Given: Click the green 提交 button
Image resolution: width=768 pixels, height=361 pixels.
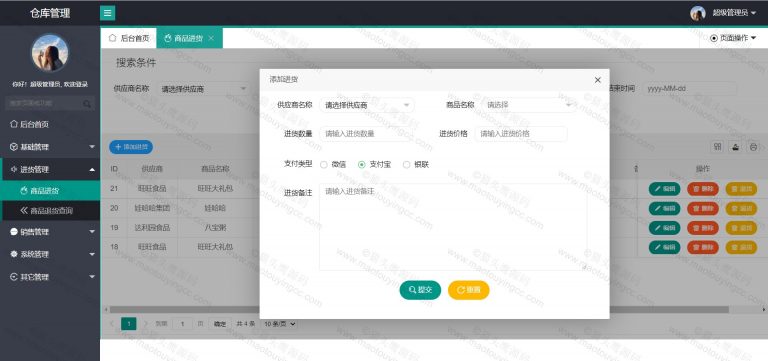Looking at the screenshot, I should point(420,290).
